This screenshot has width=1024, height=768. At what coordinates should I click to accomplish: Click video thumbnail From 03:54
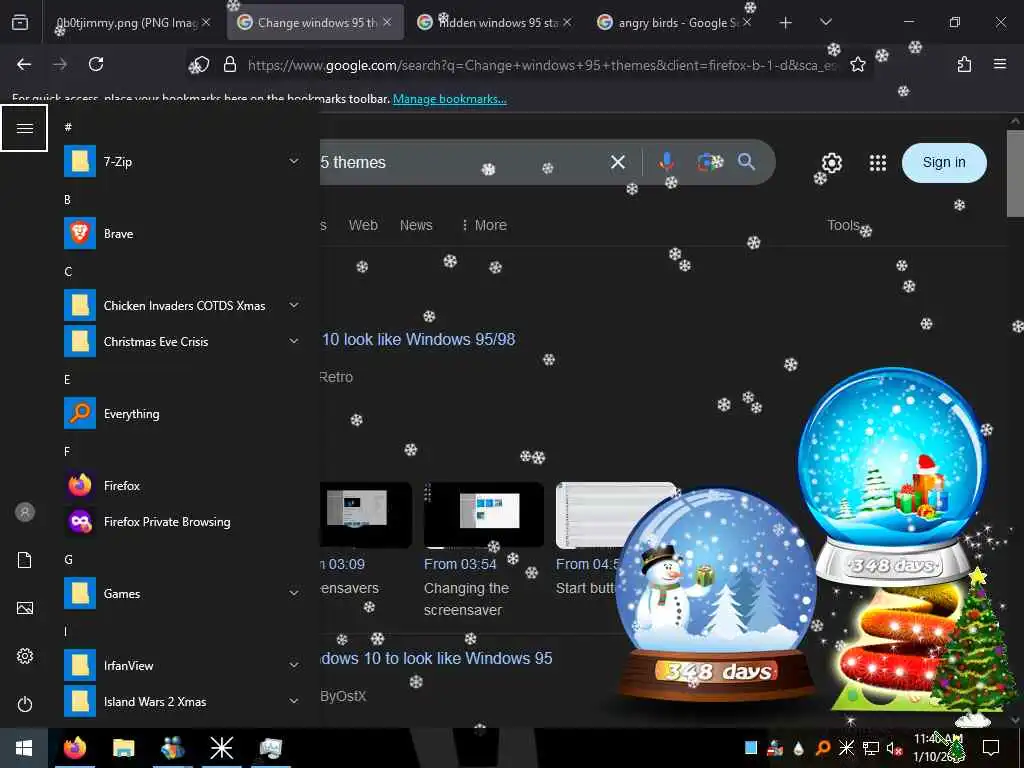[x=483, y=515]
